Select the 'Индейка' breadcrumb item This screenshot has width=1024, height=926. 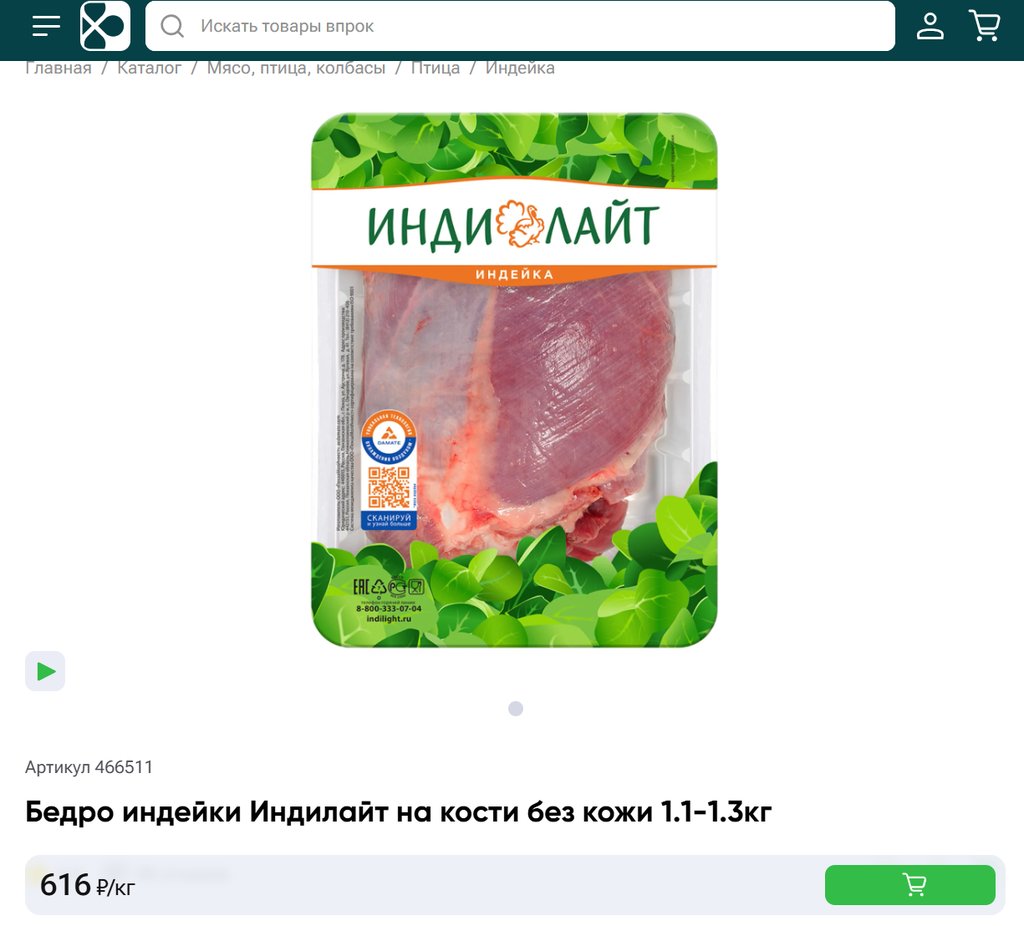coord(520,68)
